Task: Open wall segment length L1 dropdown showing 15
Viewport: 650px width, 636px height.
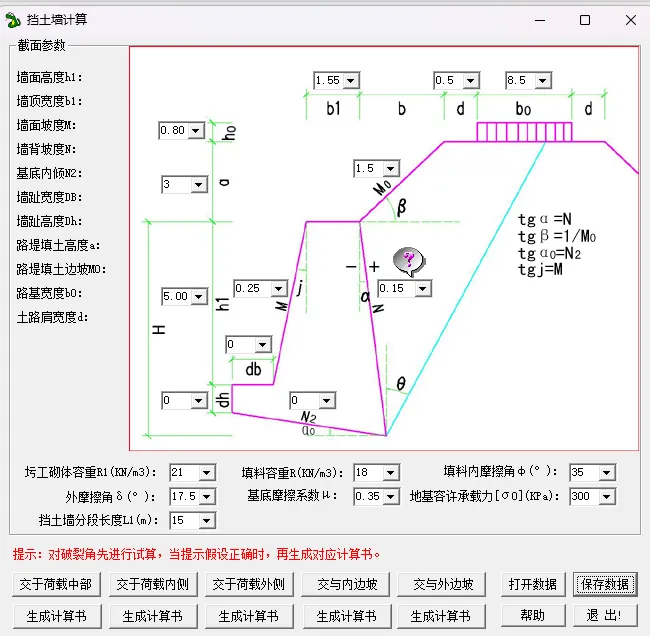Action: click(x=206, y=521)
